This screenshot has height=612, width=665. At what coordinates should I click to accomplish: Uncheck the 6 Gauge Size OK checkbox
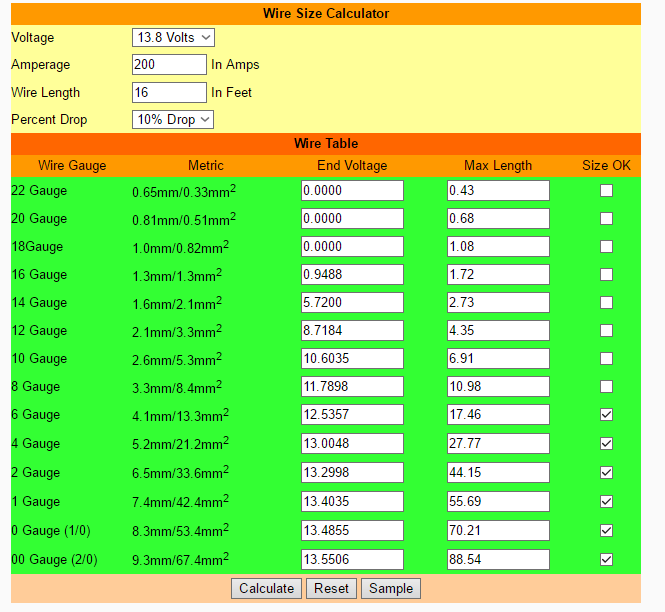(606, 414)
